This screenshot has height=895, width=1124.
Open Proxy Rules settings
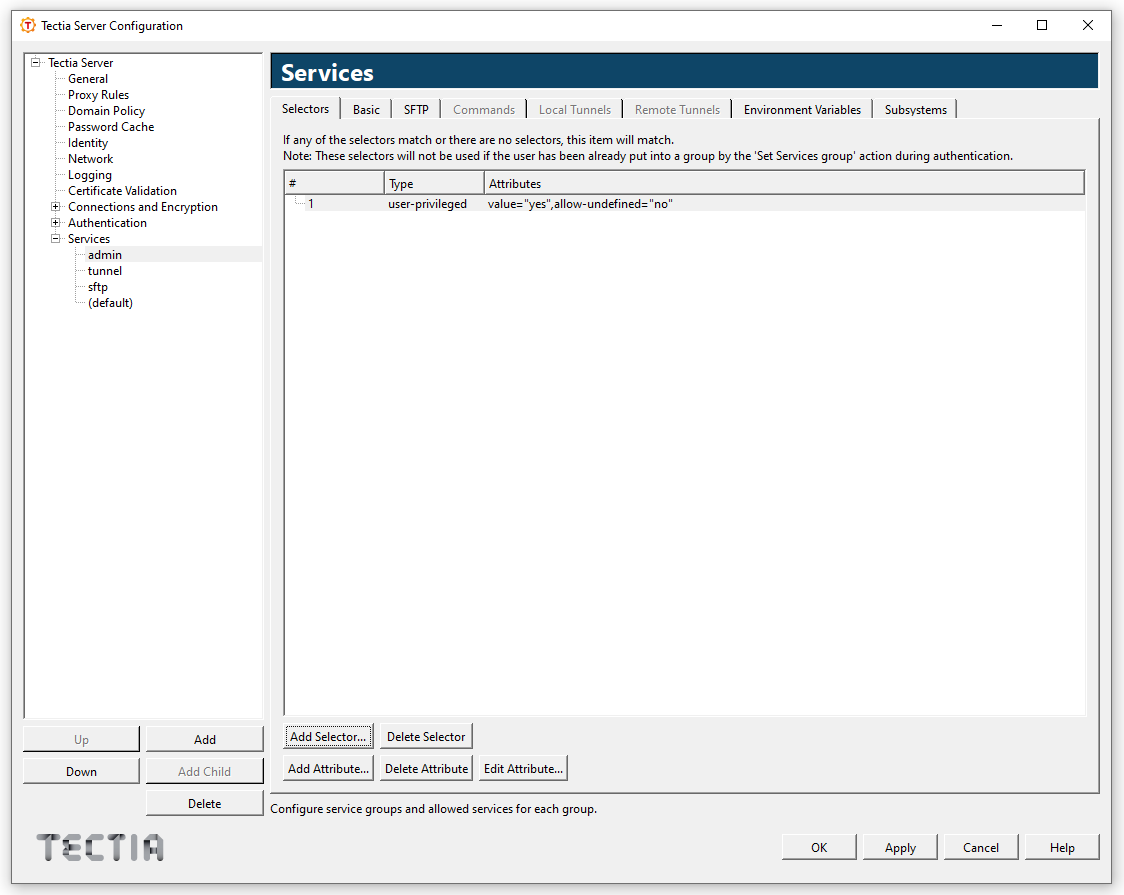click(x=98, y=95)
